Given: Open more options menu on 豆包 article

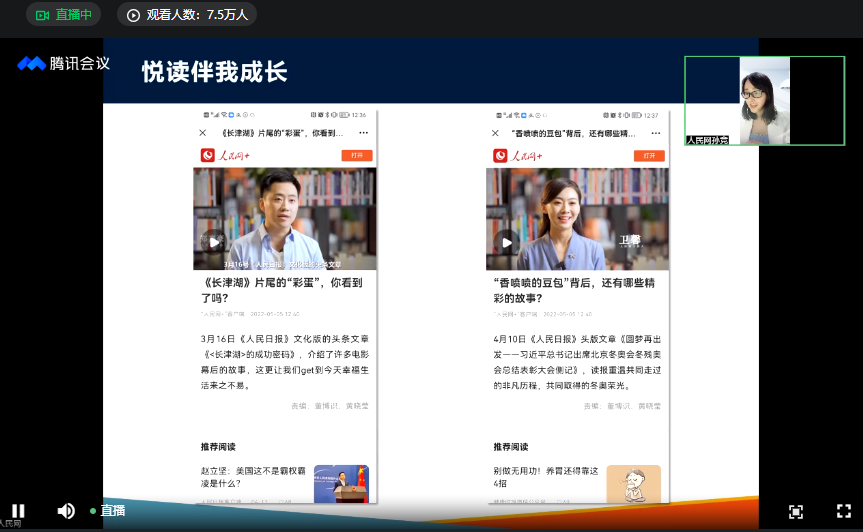Looking at the screenshot, I should tap(656, 133).
